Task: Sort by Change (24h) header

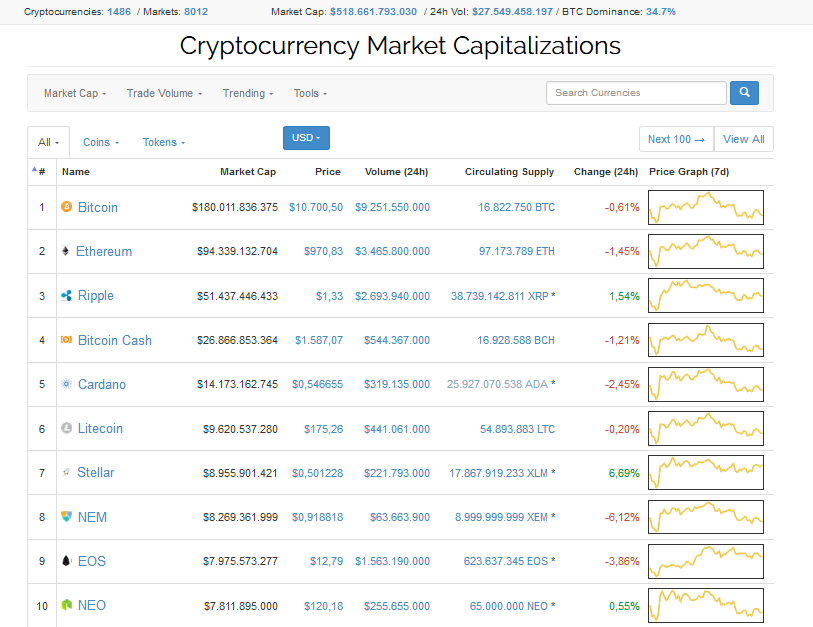Action: pos(606,172)
